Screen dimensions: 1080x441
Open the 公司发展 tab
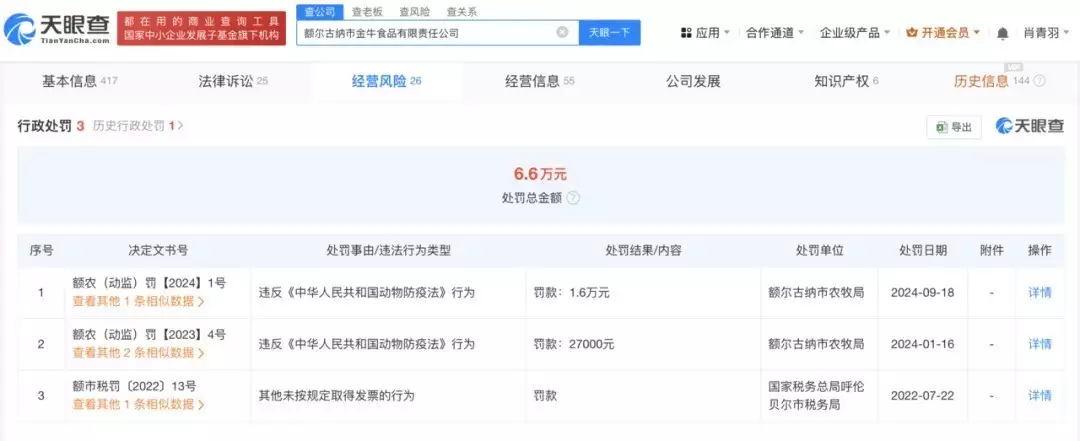point(693,81)
